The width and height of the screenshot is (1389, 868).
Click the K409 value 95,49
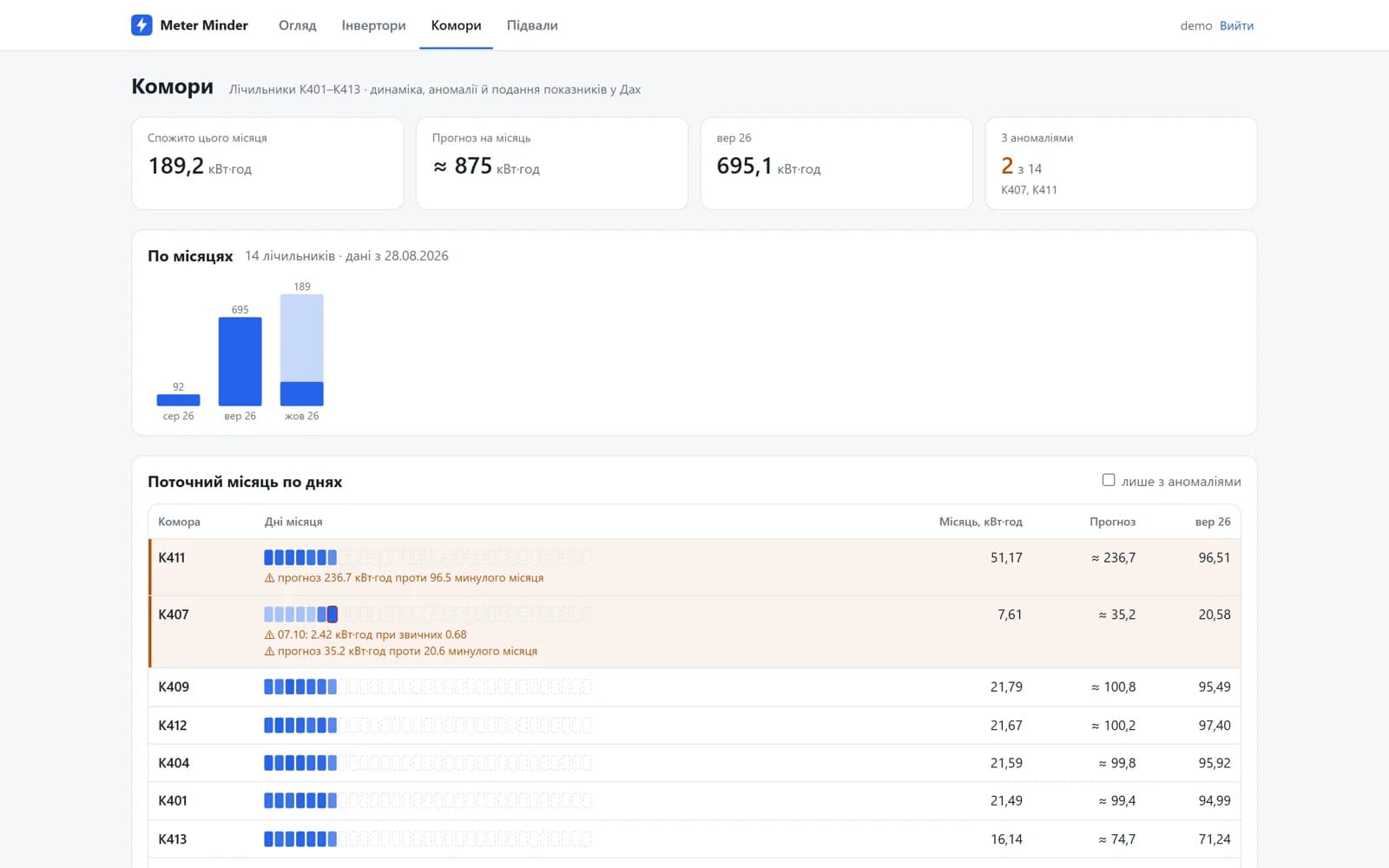(1215, 687)
